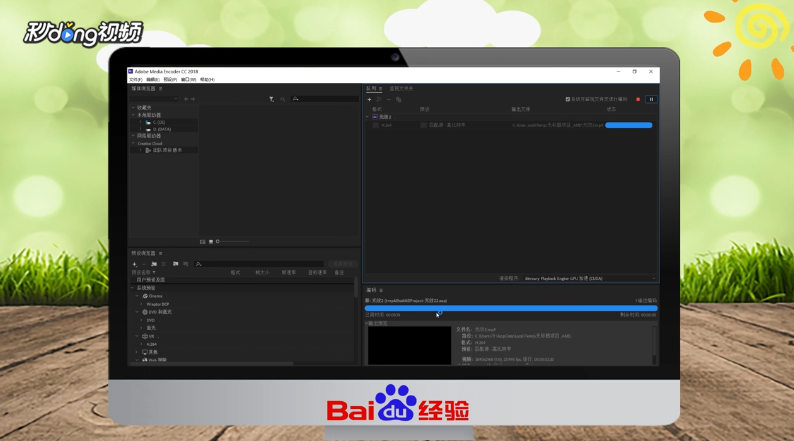Screen dimensions: 794x441
Task: Click the add output icon in queue toolbar
Action: tap(379, 100)
